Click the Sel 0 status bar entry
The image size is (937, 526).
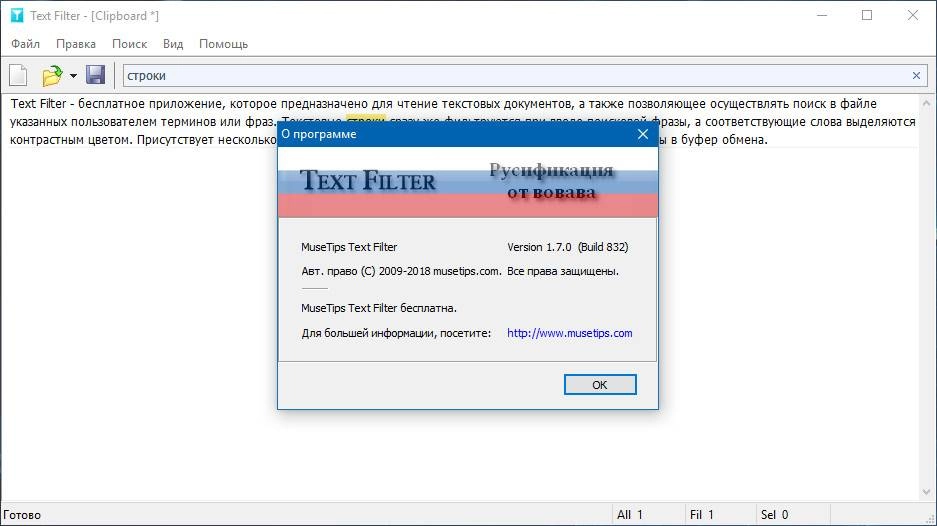click(774, 515)
